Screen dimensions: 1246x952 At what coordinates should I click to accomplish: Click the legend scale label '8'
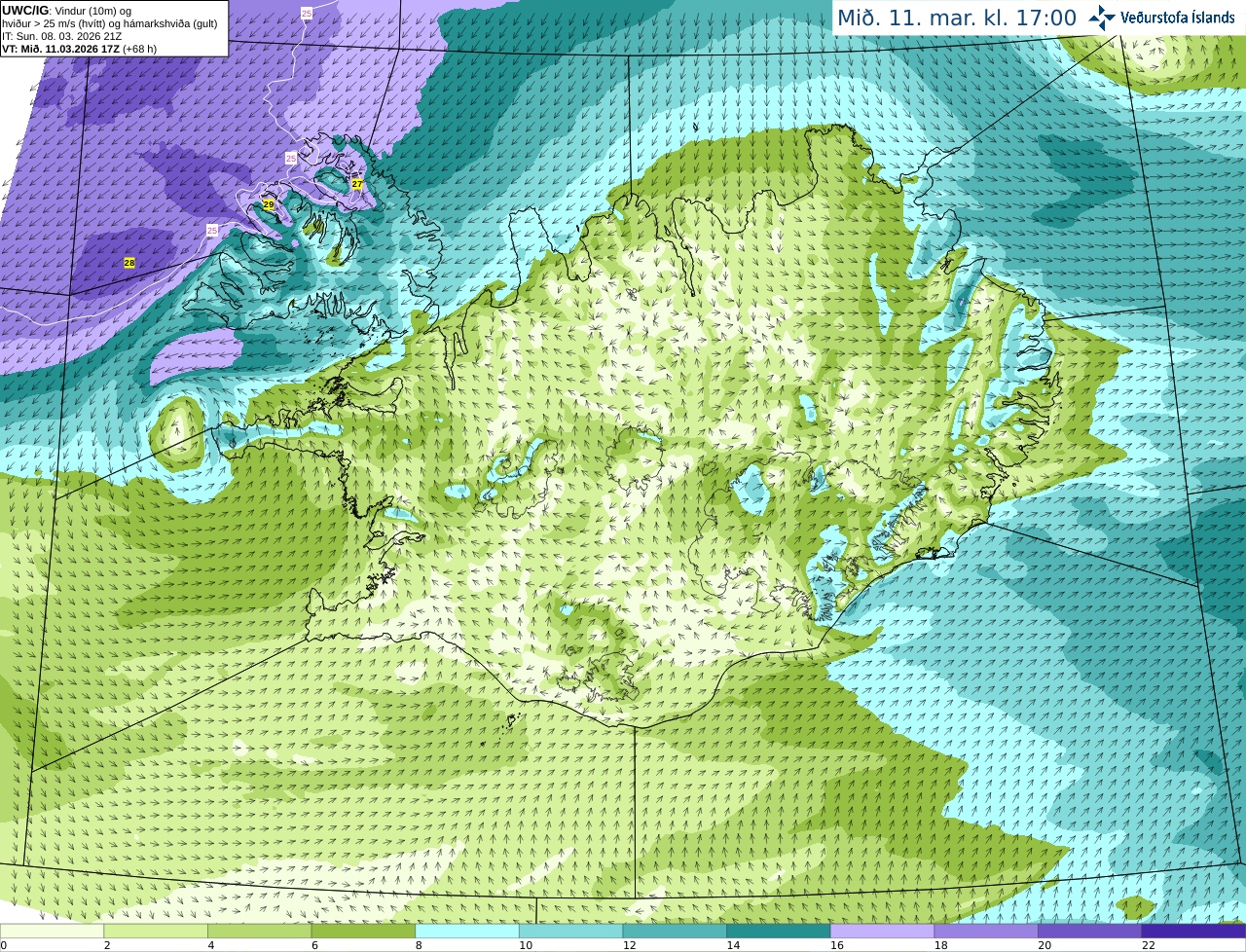coord(419,945)
